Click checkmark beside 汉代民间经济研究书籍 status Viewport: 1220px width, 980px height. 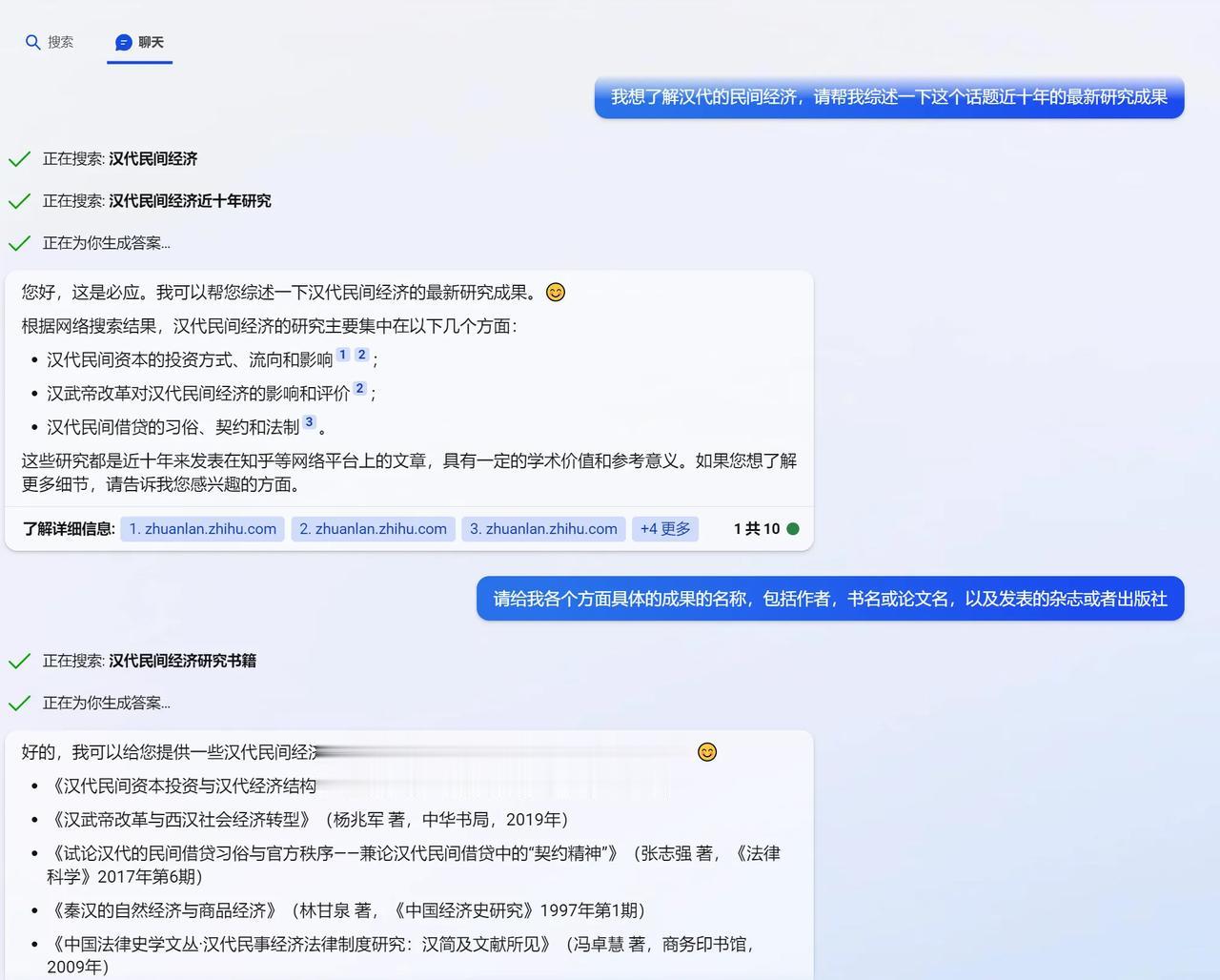coord(19,661)
